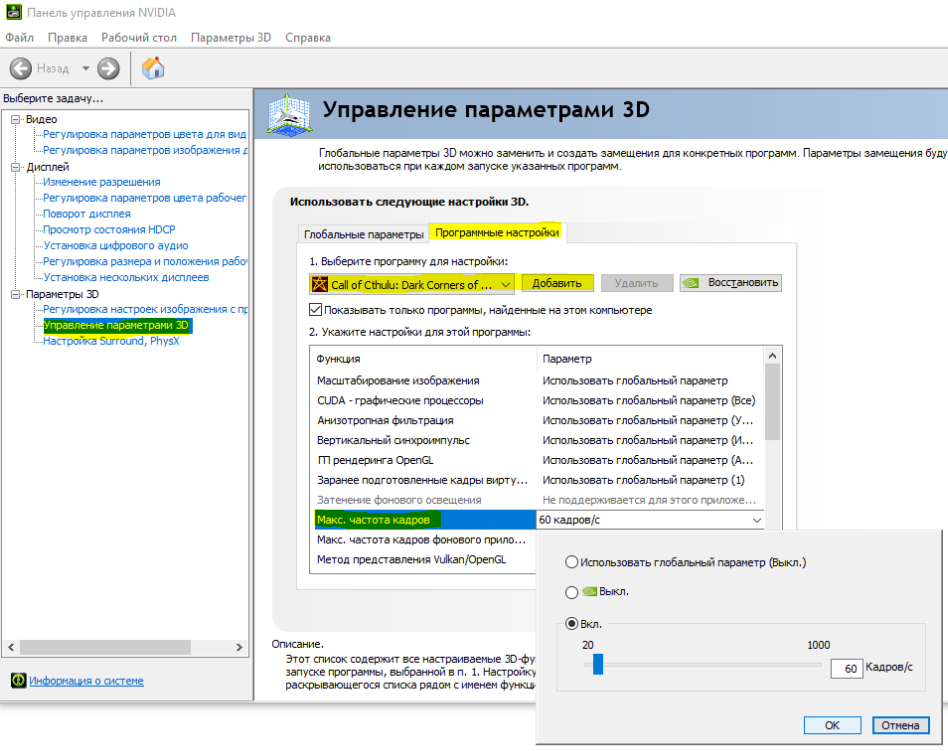Image resolution: width=948 pixels, height=751 pixels.
Task: Open Изменение разрешения task
Action: [102, 182]
